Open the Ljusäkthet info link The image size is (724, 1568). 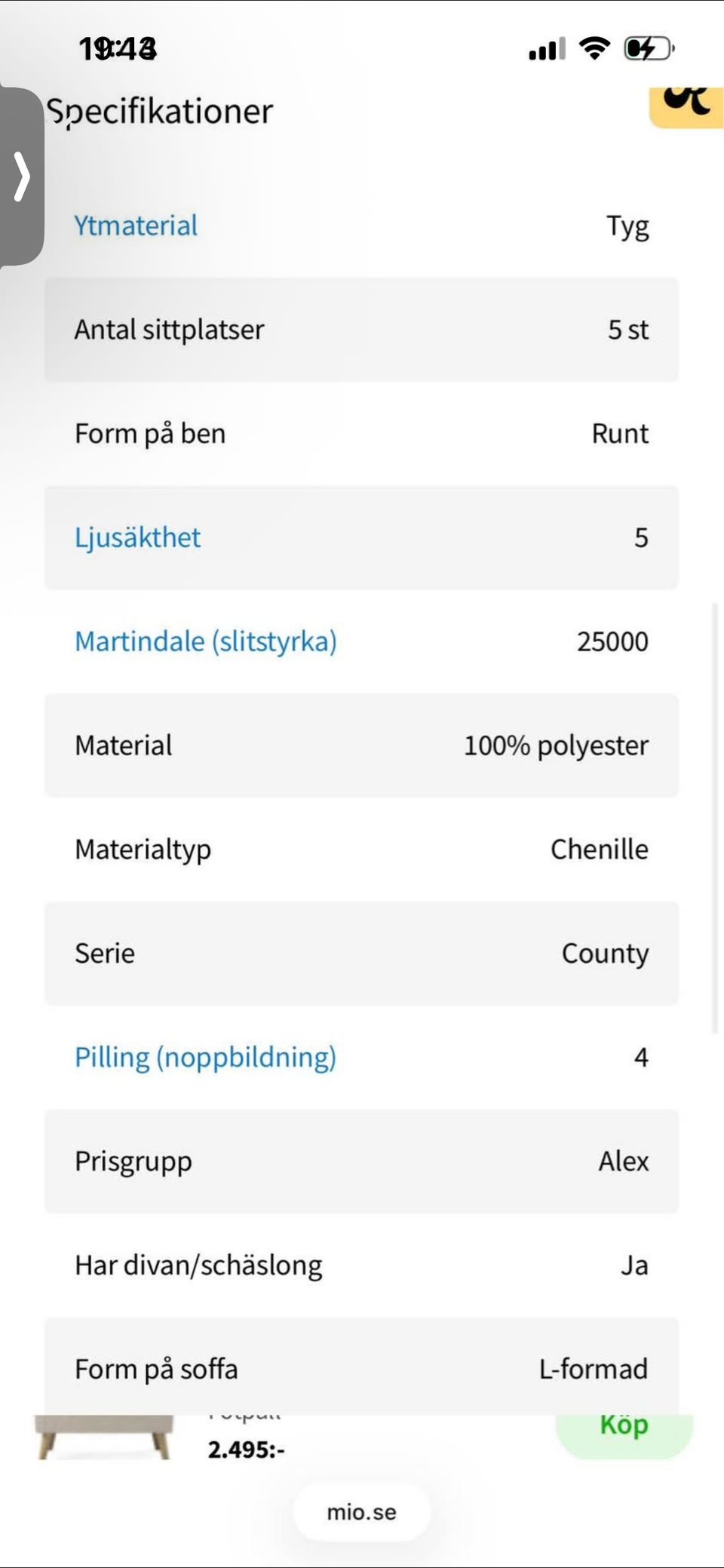point(137,537)
